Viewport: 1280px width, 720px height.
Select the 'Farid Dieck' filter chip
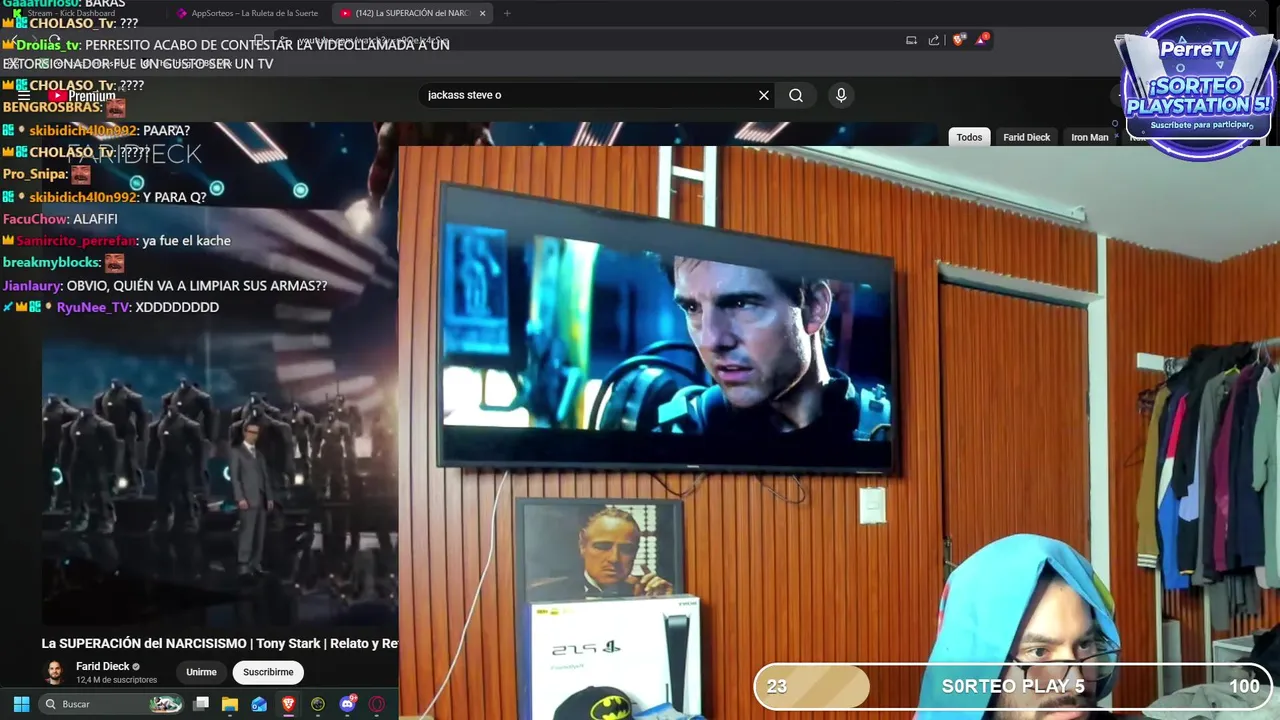pyautogui.click(x=1027, y=137)
